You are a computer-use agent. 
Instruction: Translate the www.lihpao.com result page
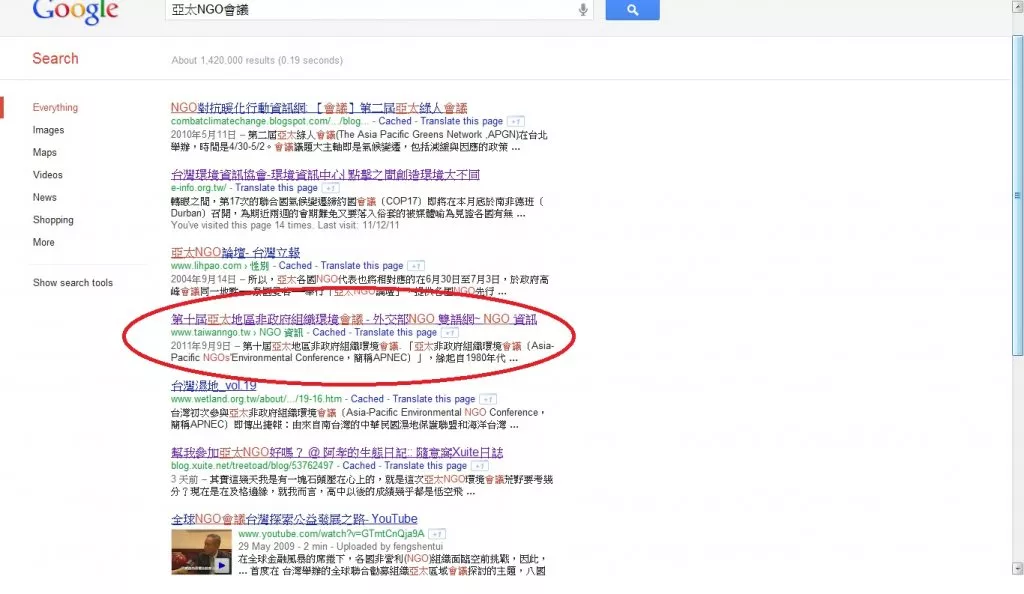[362, 266]
